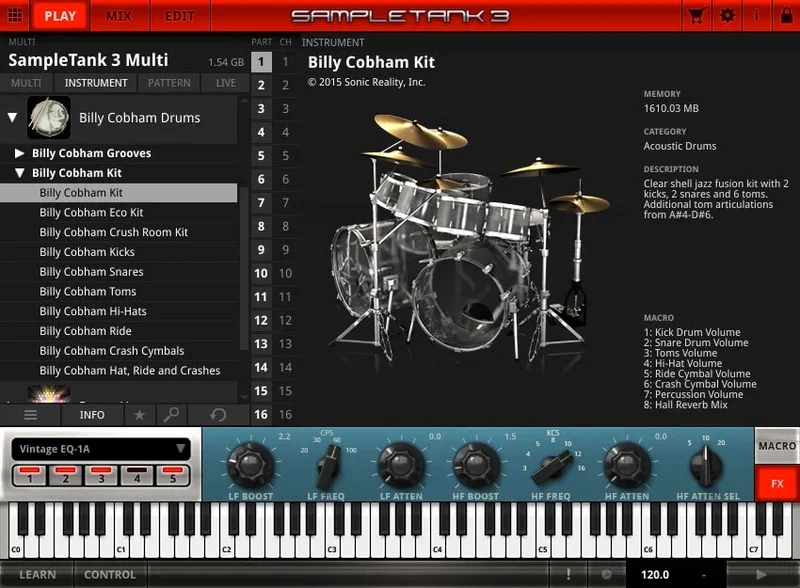Click the 'SampleTank 3 Multi' name
The image size is (800, 588).
88,60
